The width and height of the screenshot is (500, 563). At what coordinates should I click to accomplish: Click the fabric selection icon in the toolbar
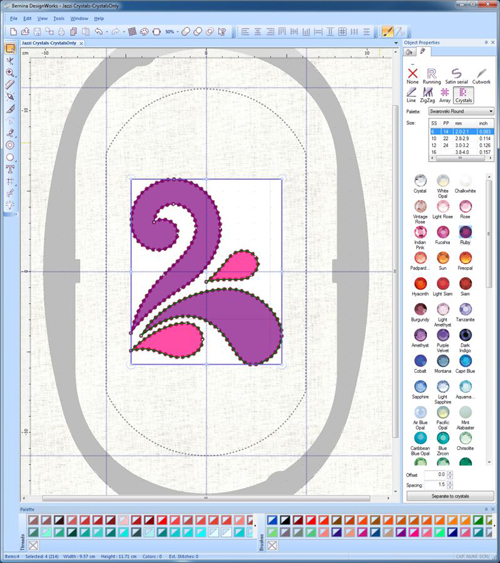point(132,32)
